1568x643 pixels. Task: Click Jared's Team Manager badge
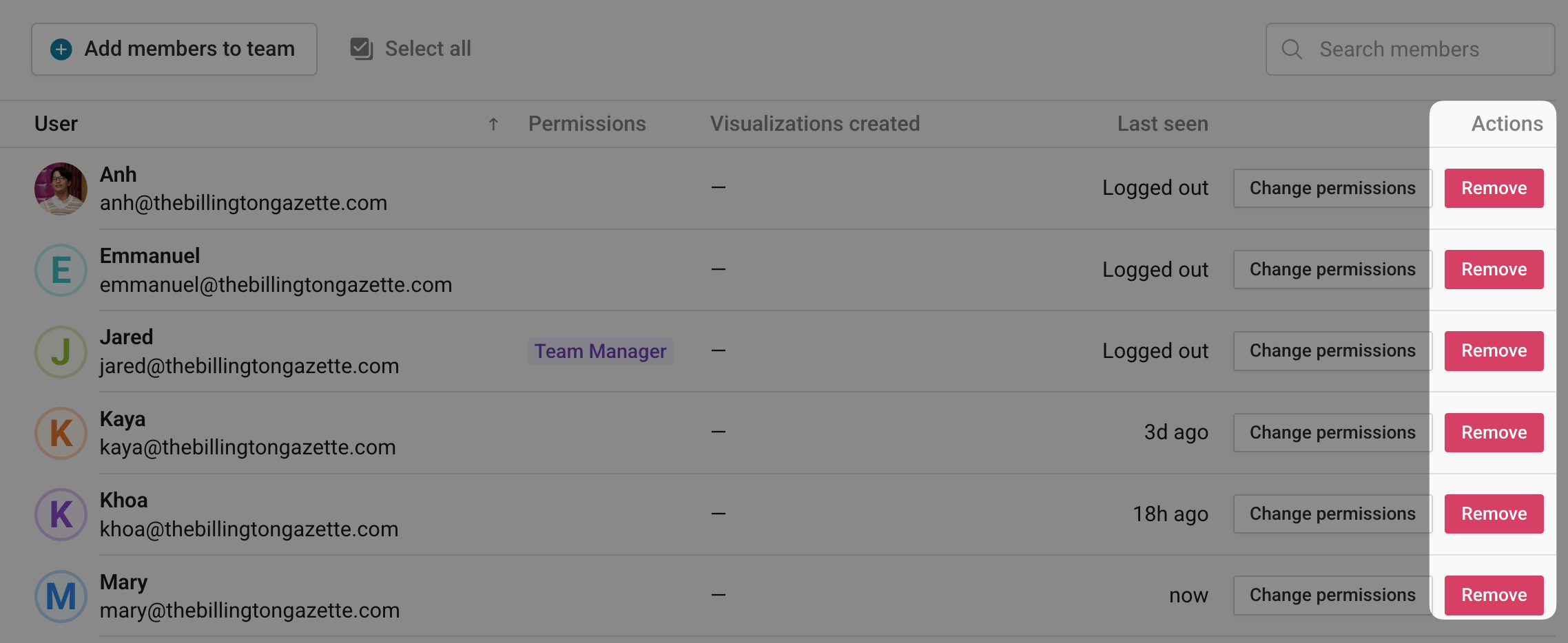click(x=600, y=351)
